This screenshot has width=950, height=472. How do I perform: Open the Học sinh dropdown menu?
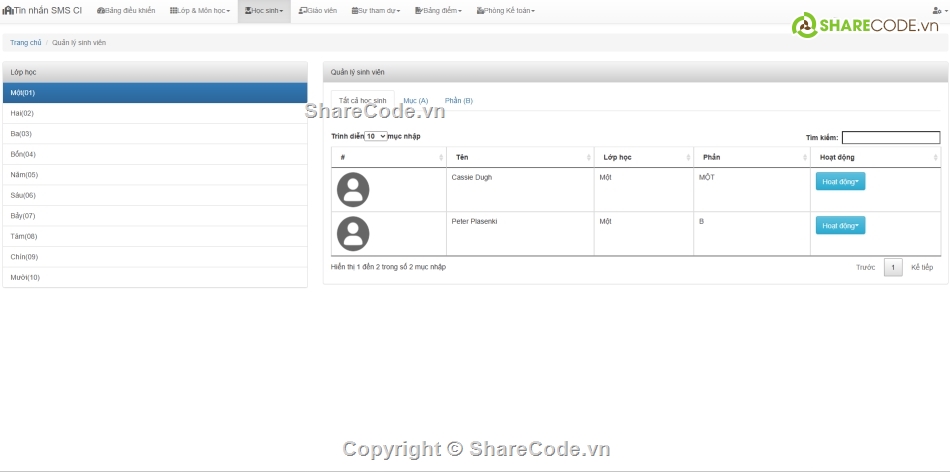(264, 11)
